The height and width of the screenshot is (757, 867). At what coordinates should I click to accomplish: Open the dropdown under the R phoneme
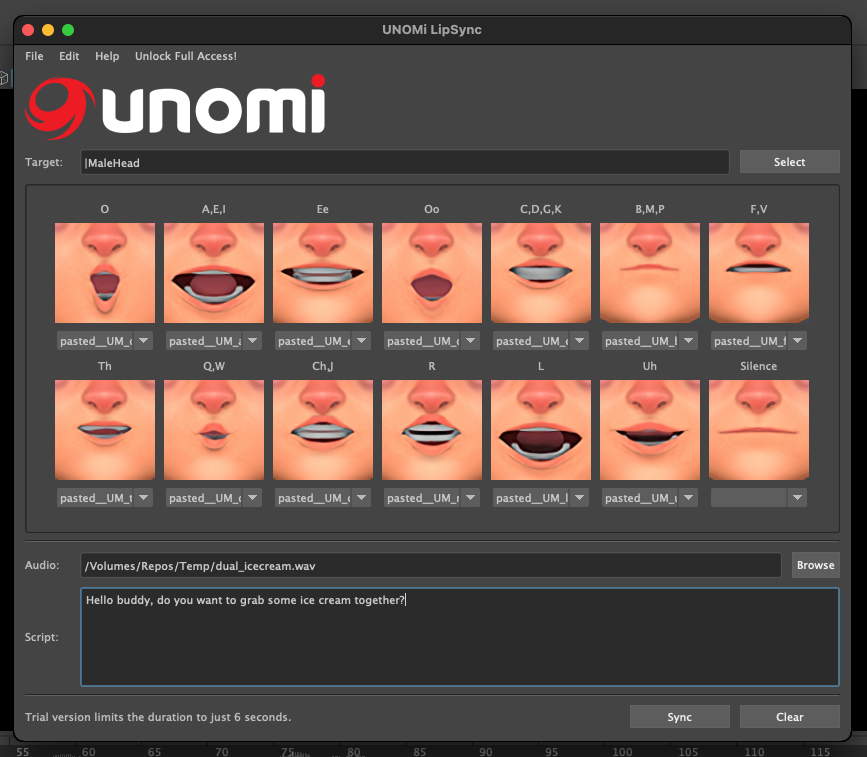(x=431, y=498)
